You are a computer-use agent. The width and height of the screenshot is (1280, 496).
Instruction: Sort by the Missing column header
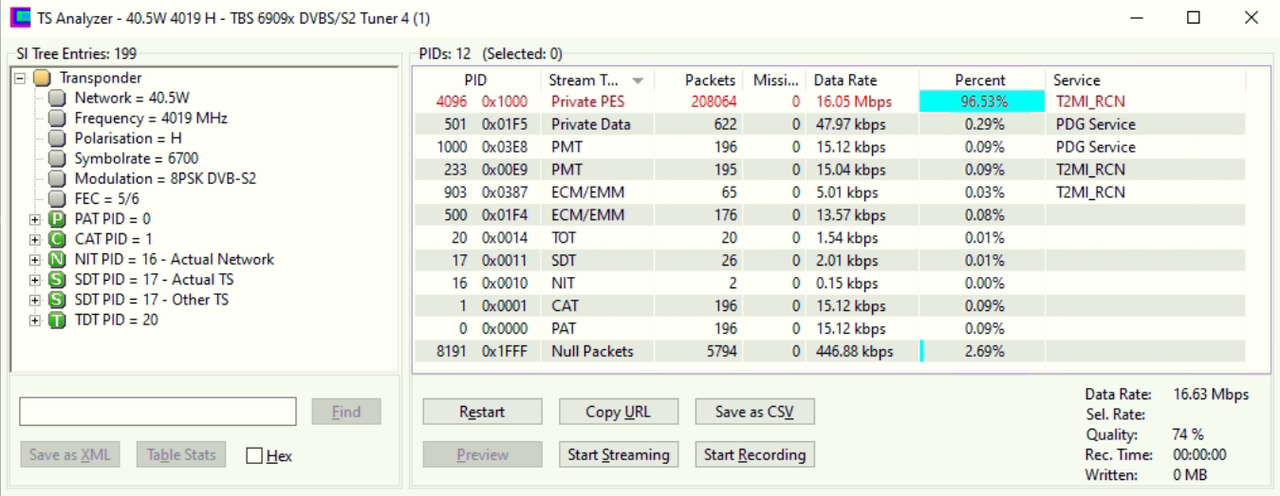[775, 80]
